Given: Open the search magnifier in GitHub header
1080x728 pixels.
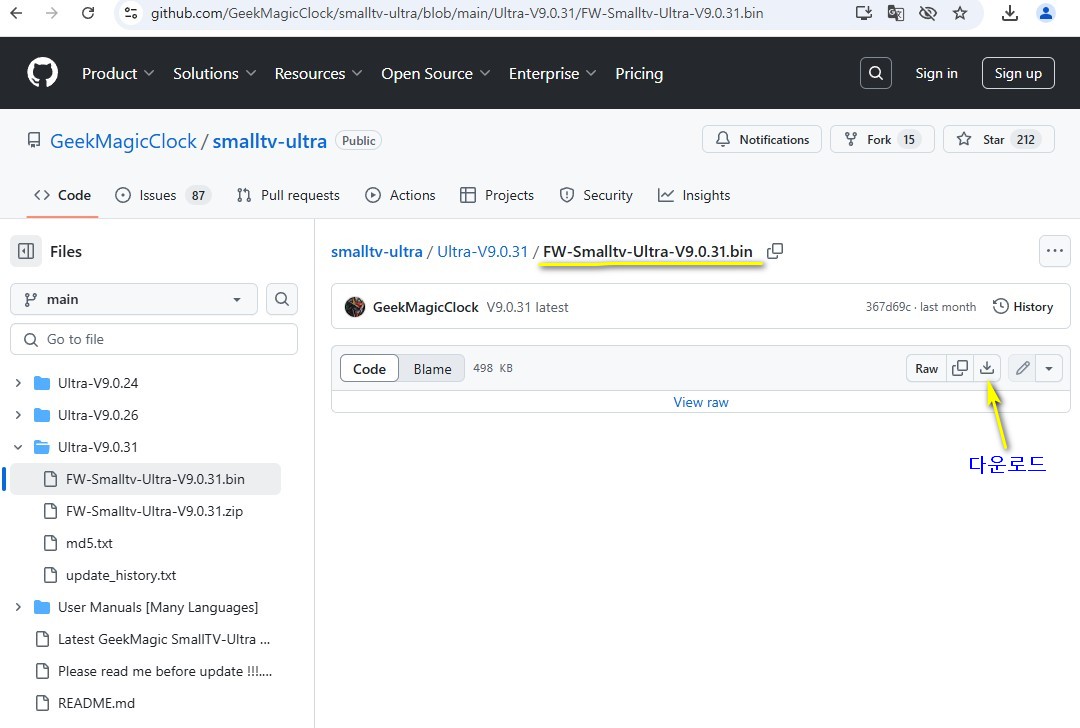Looking at the screenshot, I should (x=875, y=73).
